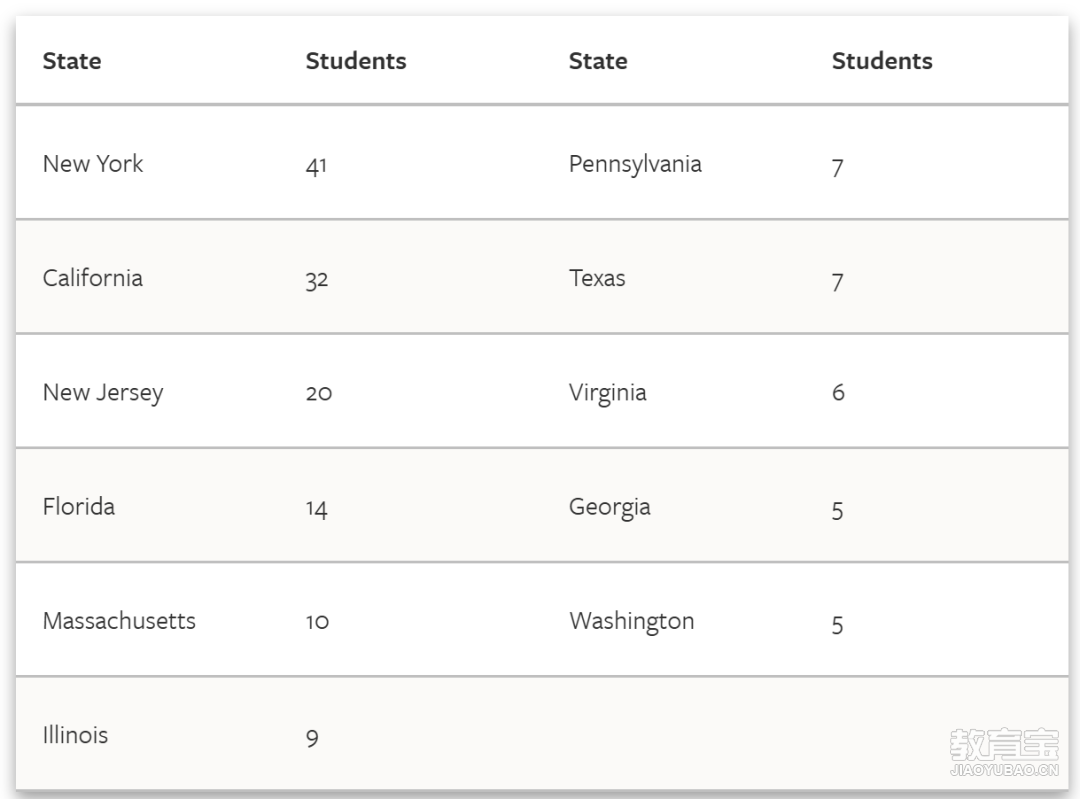Click the leftmost State column header
Screen dimensions: 1080x799
(72, 61)
